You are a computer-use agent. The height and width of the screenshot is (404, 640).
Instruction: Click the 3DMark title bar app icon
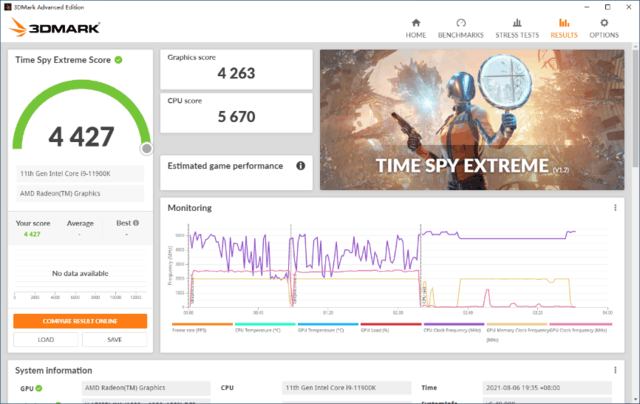(7, 7)
